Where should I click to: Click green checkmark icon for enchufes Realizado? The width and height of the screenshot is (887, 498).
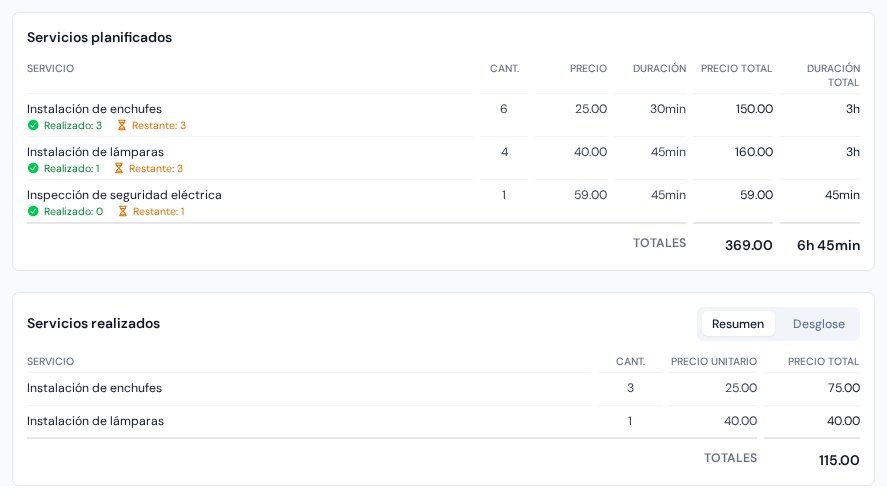coord(33,125)
